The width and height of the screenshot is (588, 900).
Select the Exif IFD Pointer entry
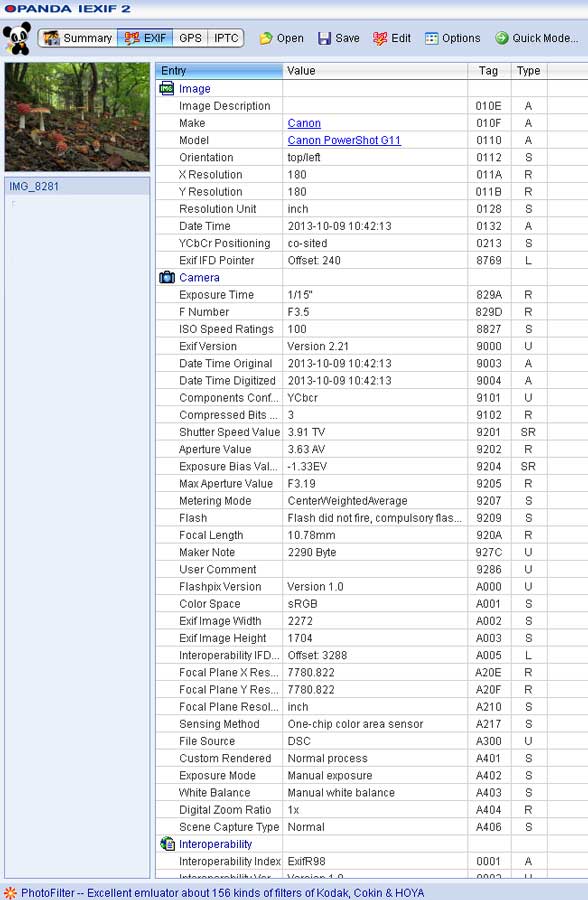[216, 261]
